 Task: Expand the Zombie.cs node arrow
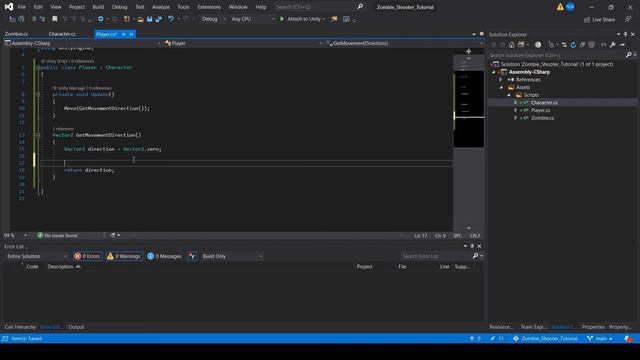[x=516, y=118]
